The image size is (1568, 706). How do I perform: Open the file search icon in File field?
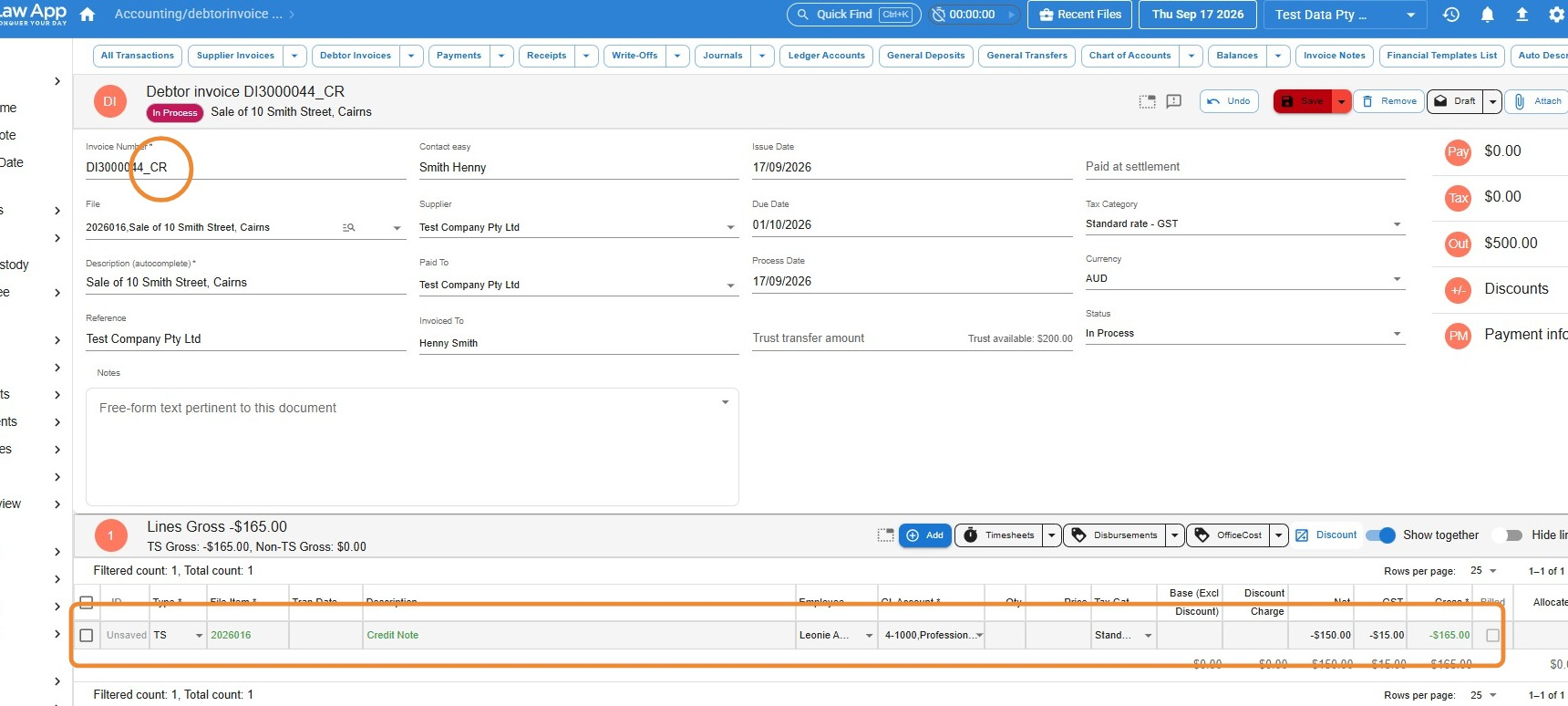pos(348,228)
